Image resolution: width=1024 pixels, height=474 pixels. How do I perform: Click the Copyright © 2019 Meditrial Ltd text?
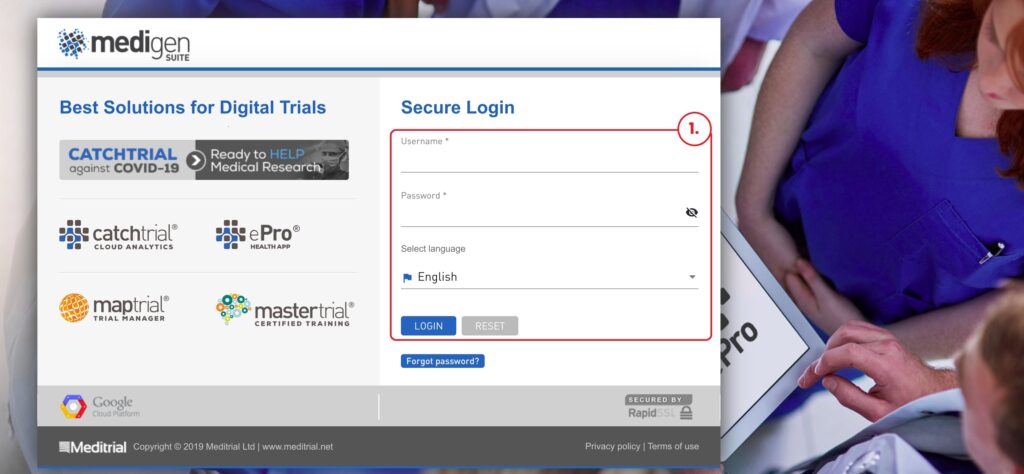point(194,447)
